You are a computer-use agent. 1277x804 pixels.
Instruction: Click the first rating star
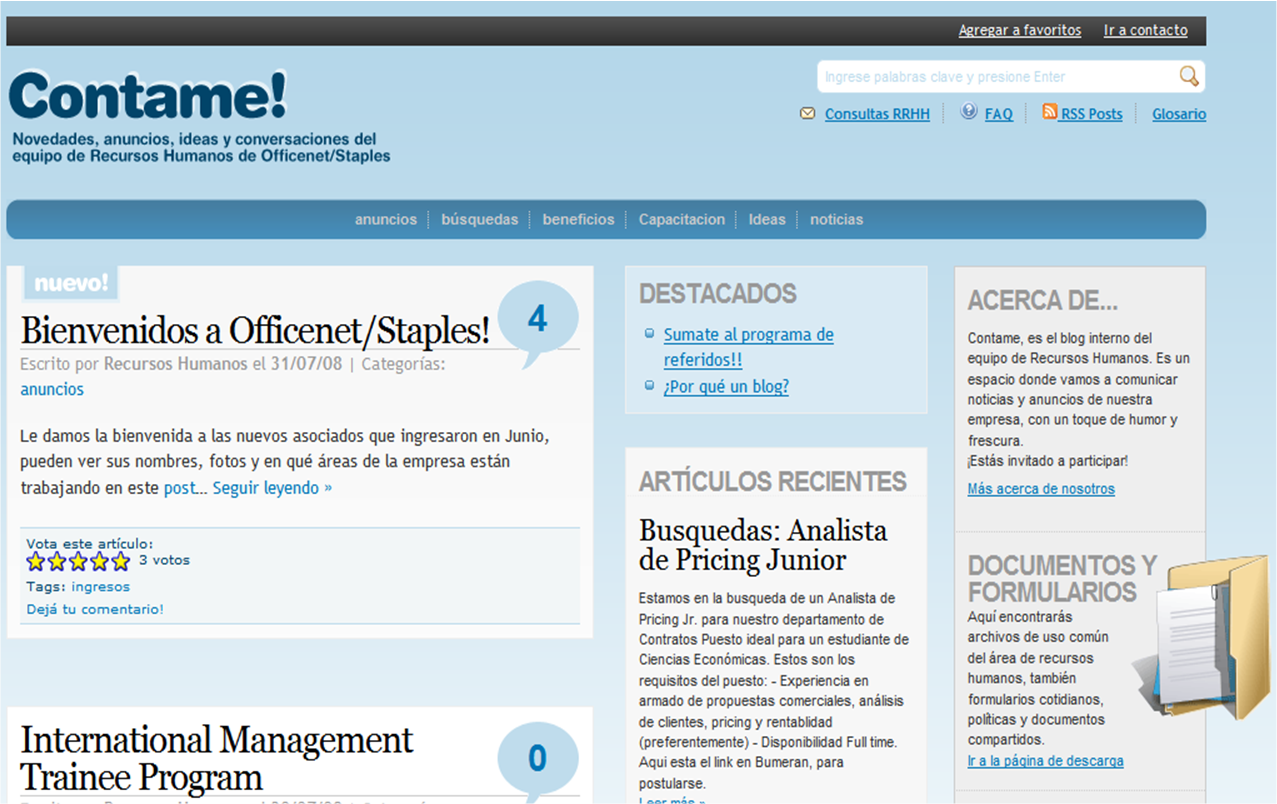(36, 561)
